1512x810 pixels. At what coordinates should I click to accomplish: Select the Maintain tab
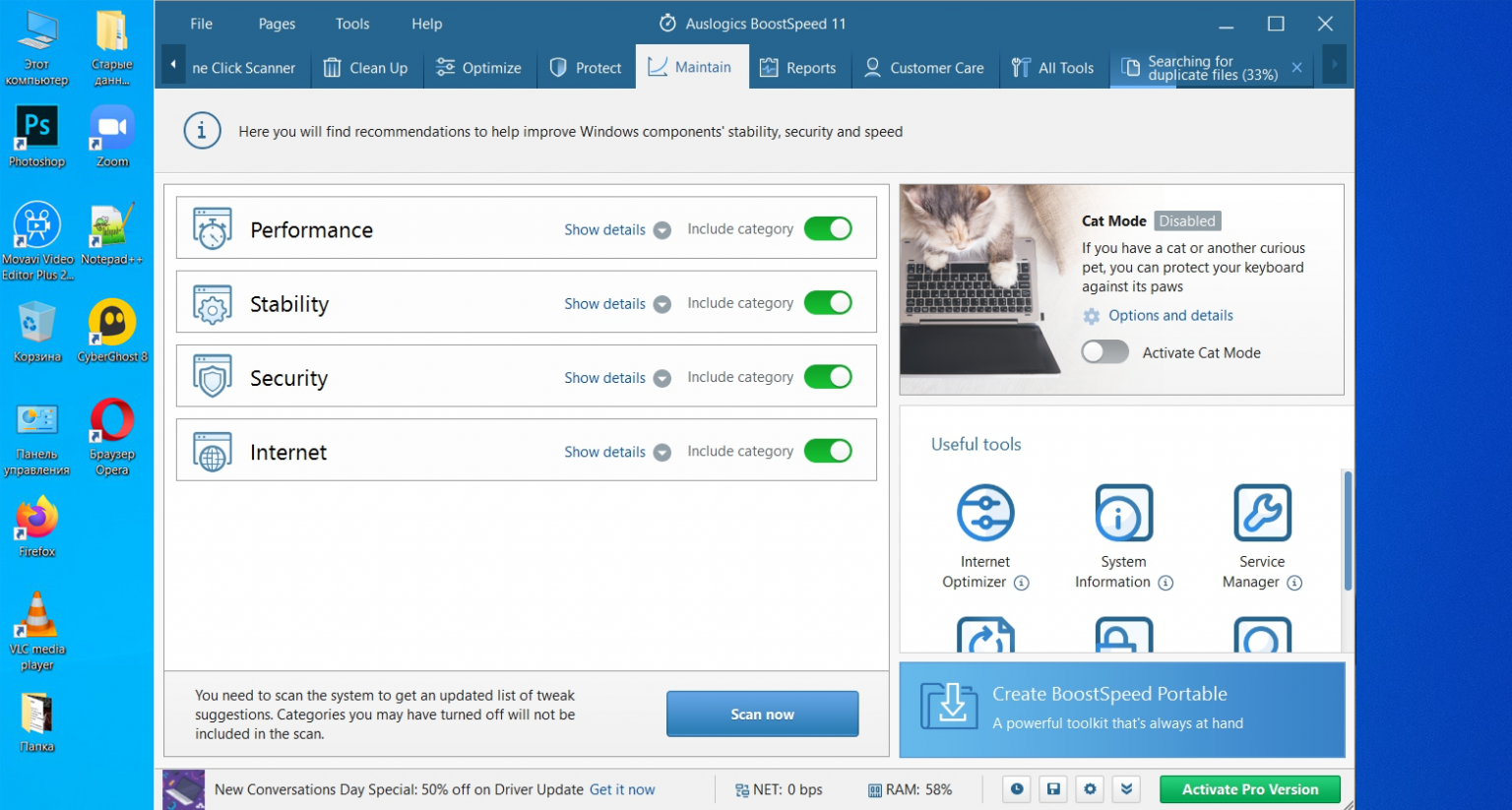point(691,67)
